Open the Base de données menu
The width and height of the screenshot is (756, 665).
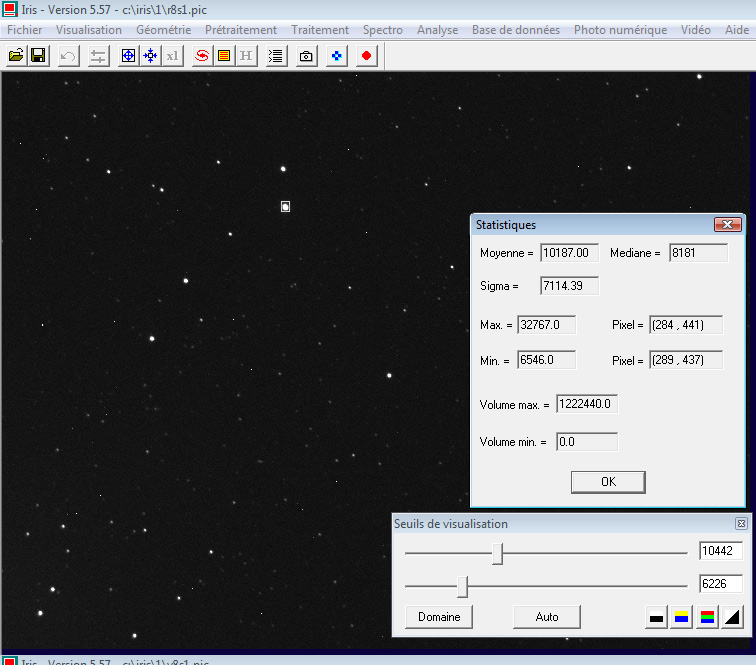(x=516, y=30)
